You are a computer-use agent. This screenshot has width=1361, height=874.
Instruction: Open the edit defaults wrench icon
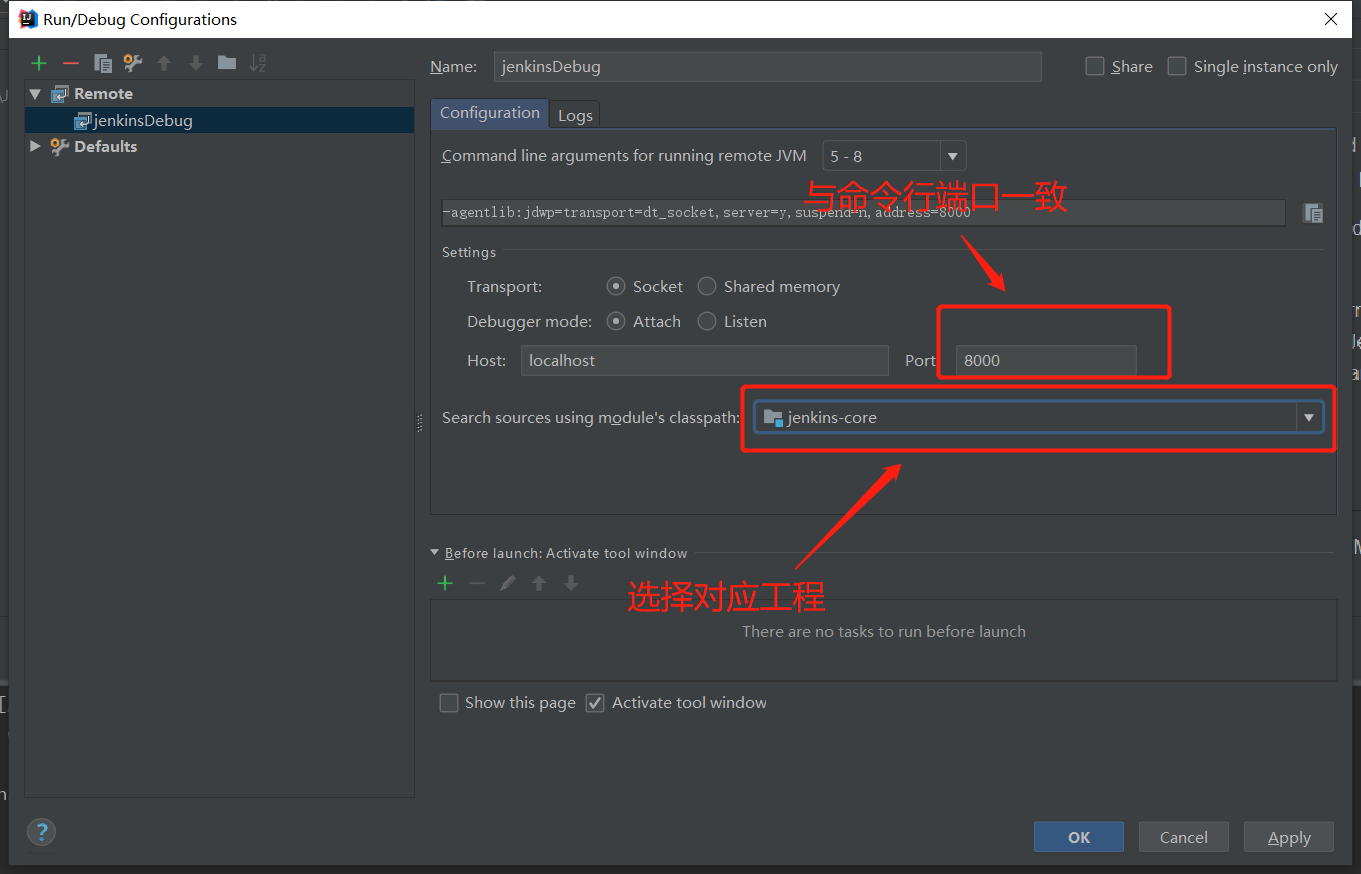(x=133, y=63)
